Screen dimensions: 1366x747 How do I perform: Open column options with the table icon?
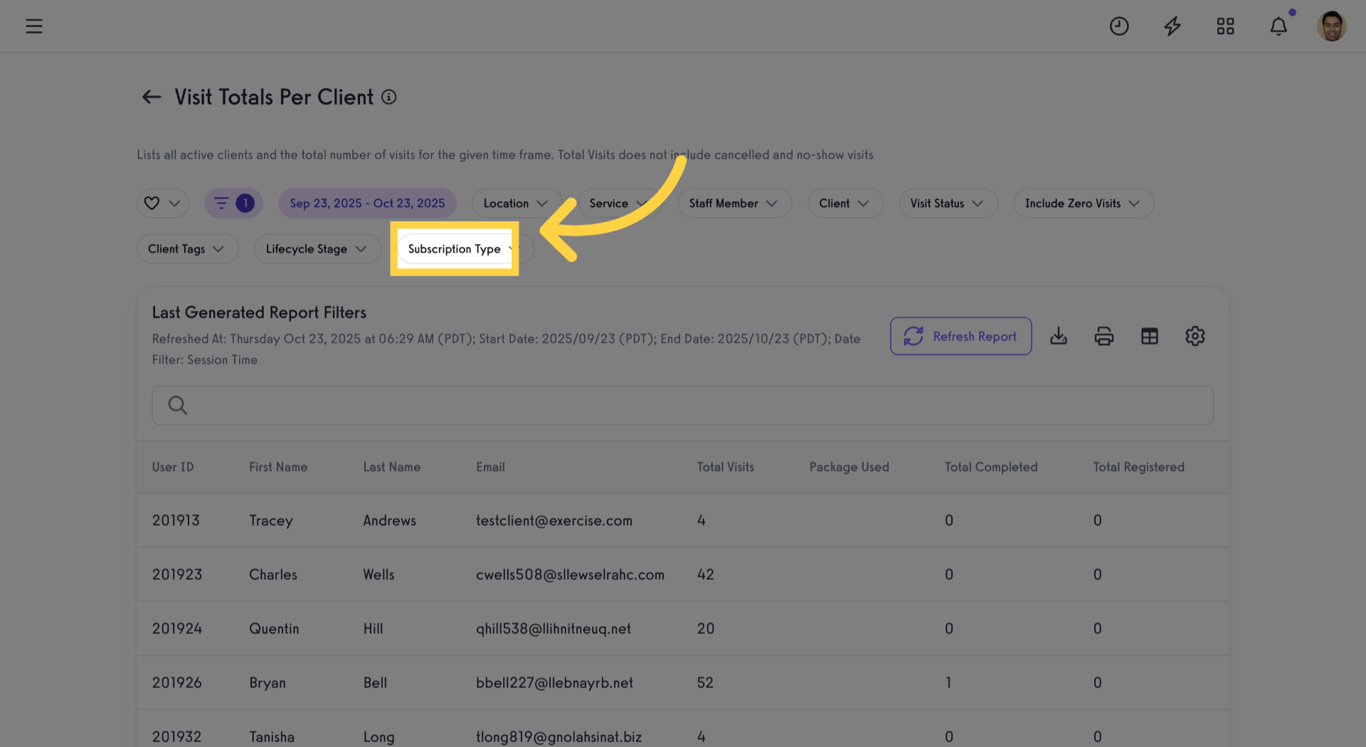tap(1149, 336)
